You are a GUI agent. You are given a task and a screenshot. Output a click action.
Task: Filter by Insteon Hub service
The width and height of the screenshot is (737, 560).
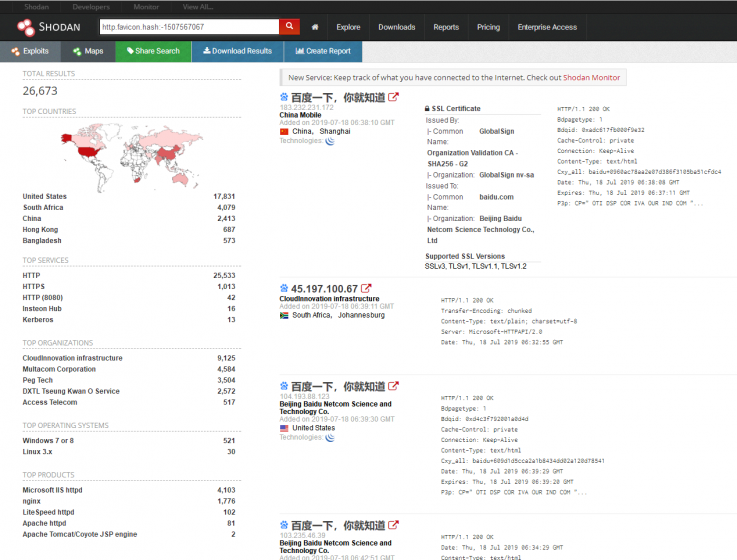(x=42, y=308)
